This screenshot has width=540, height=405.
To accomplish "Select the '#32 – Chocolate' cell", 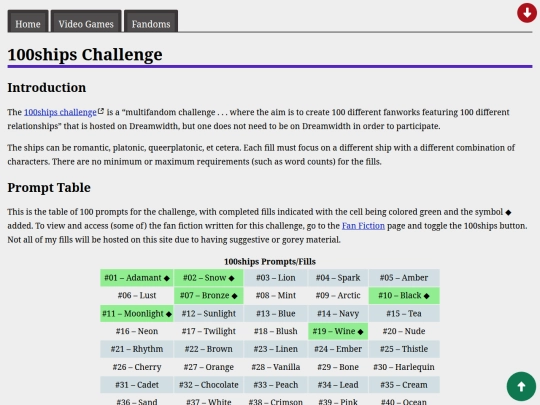I will point(208,385).
